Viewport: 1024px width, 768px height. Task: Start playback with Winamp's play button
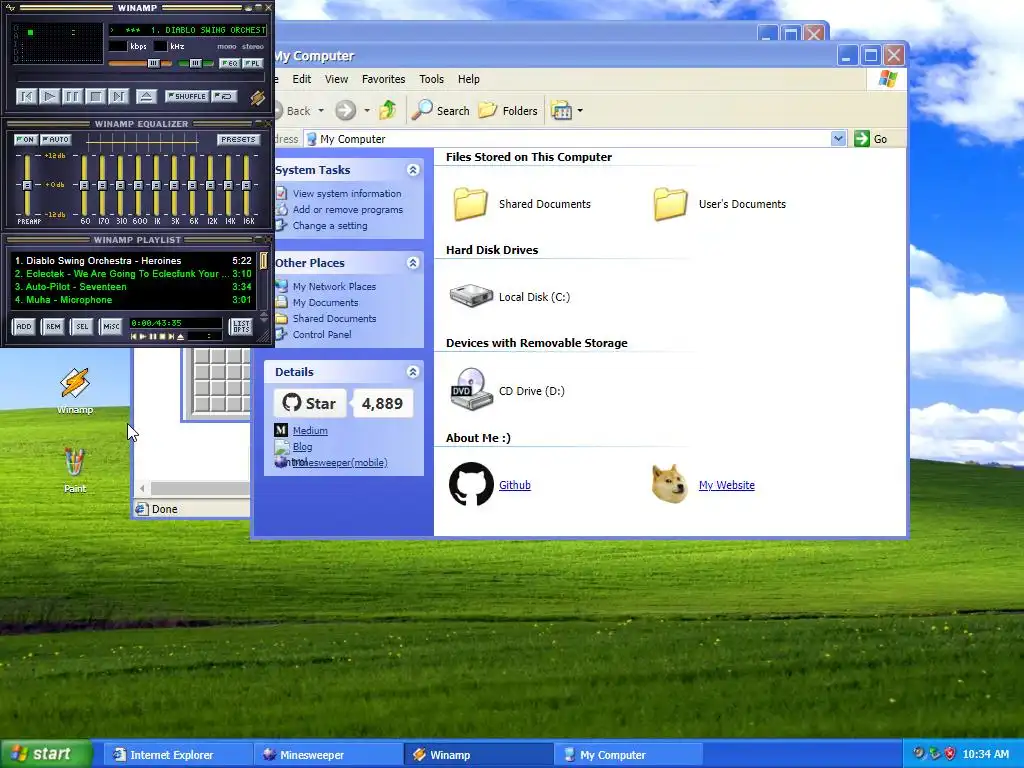[x=49, y=97]
